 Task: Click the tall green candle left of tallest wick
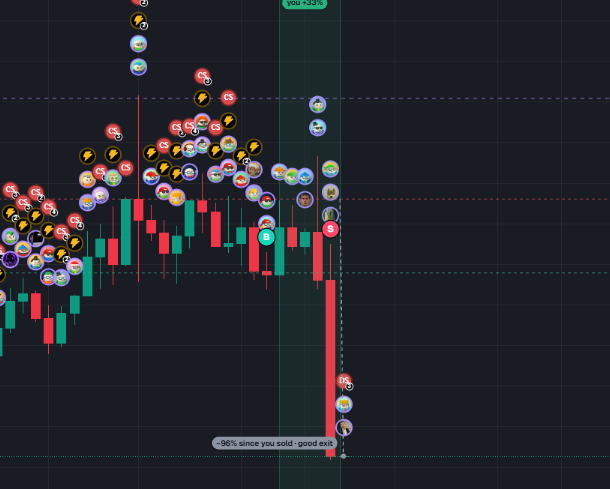(126, 232)
